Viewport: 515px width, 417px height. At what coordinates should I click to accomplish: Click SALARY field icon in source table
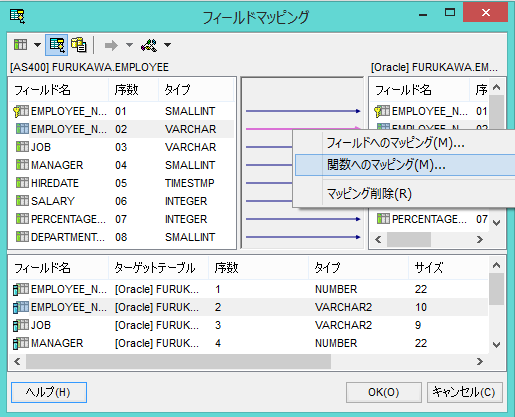22,201
